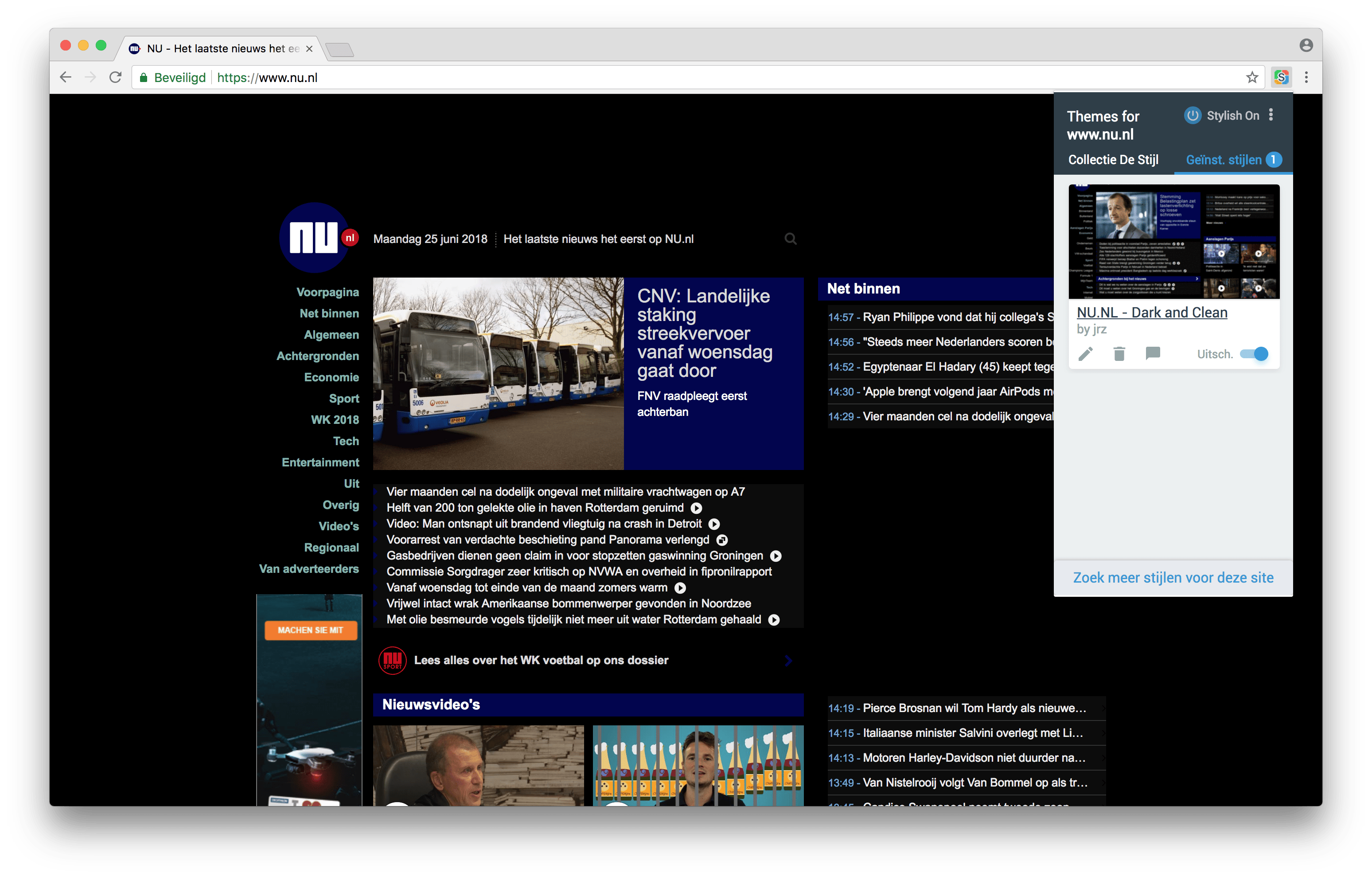Viewport: 1372px width, 877px height.
Task: Open the WK 2018 sidebar section
Action: click(x=335, y=420)
